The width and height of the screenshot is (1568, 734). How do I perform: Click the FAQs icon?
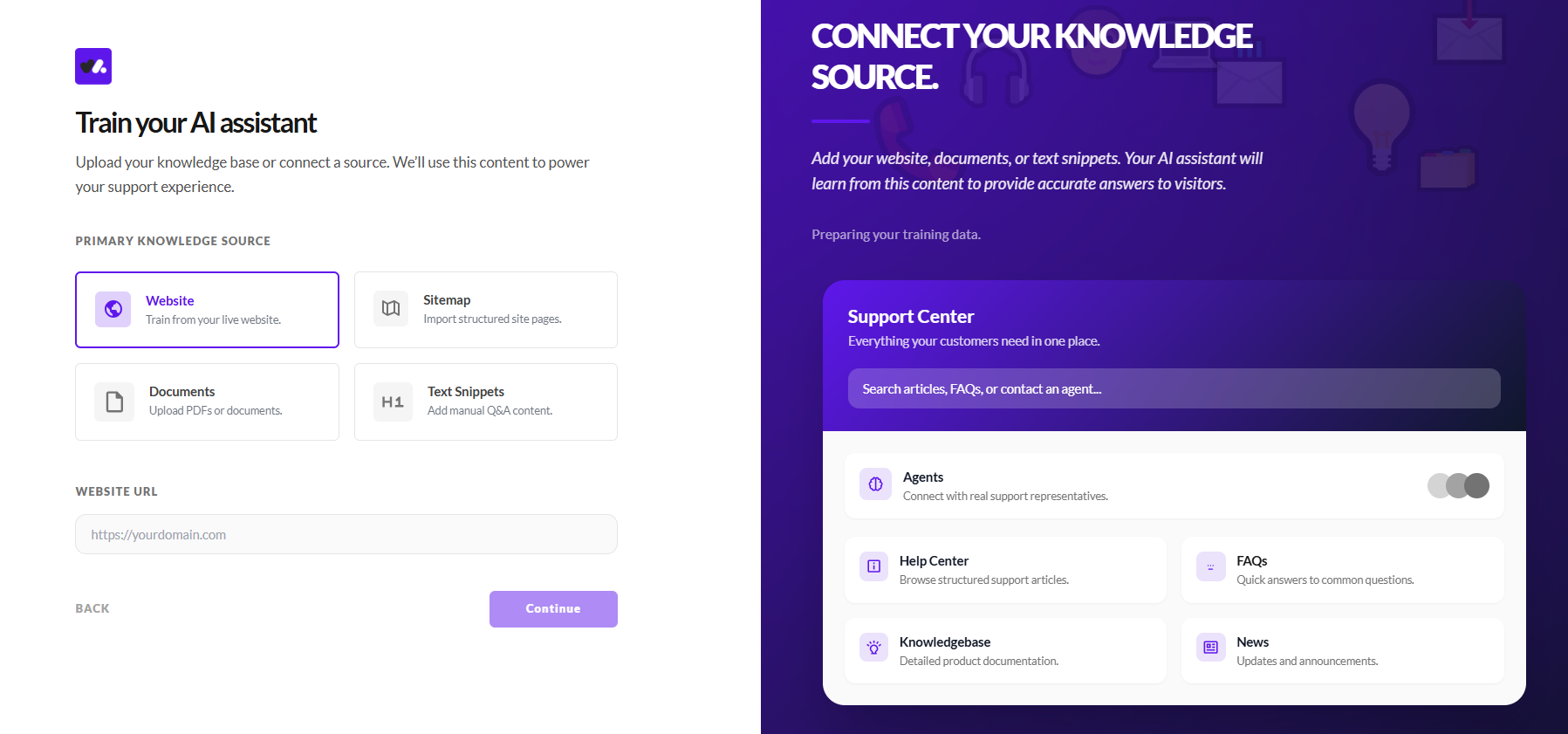(x=1210, y=566)
